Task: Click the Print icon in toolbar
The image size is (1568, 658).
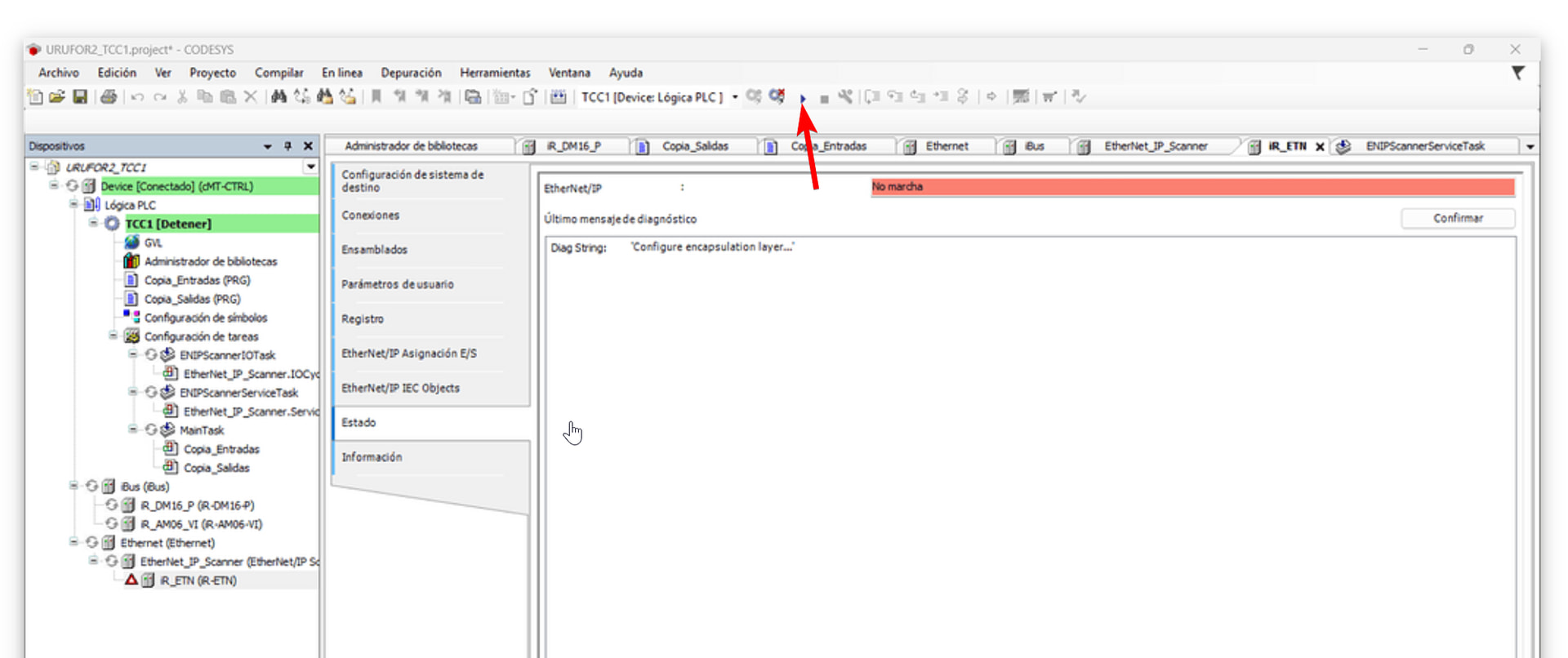Action: (109, 97)
